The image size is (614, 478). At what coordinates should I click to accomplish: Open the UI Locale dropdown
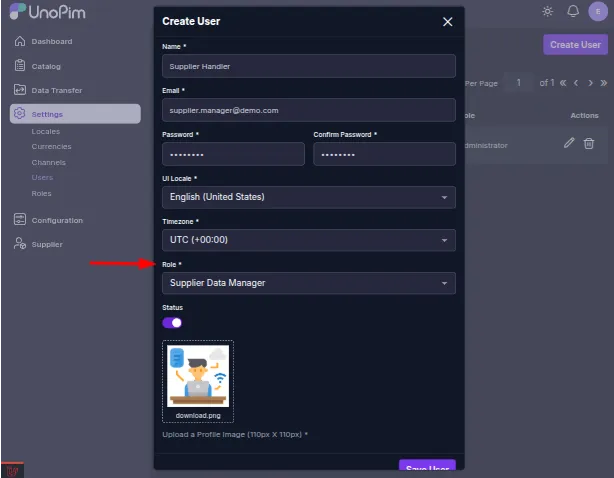point(309,197)
